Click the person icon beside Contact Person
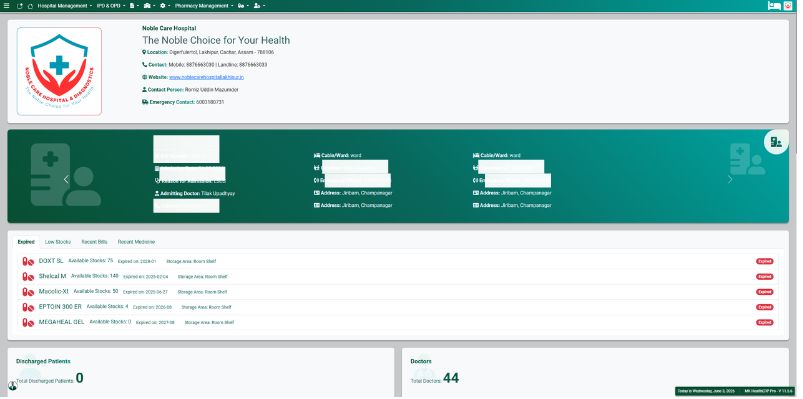803x399 pixels. 144,90
